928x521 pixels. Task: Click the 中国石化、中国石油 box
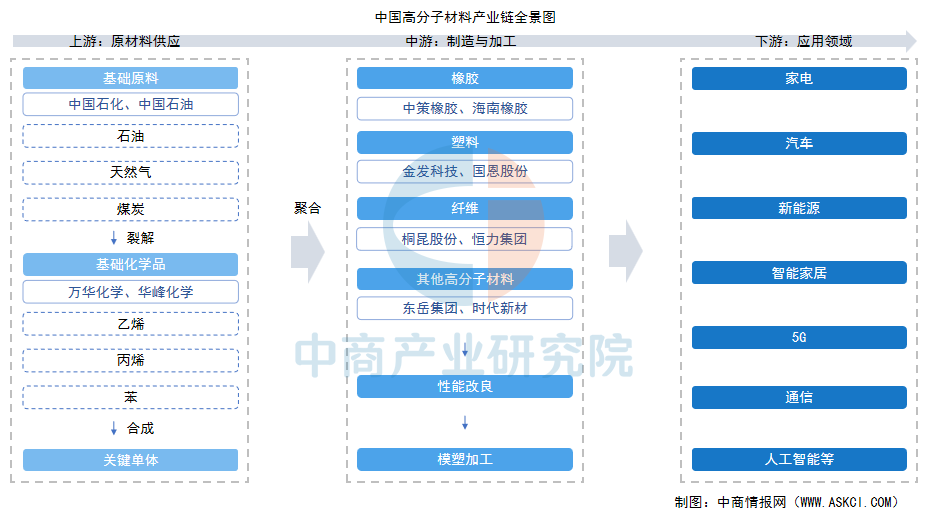[130, 104]
